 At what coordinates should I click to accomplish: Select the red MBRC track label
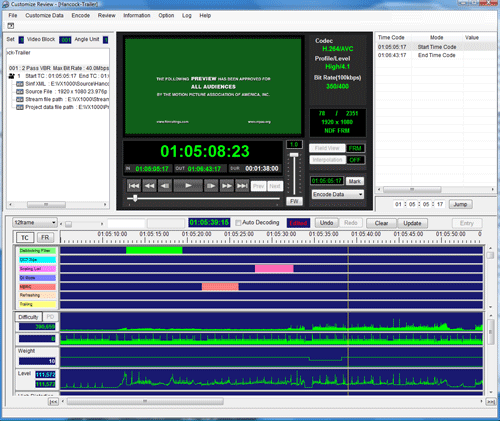click(x=38, y=286)
